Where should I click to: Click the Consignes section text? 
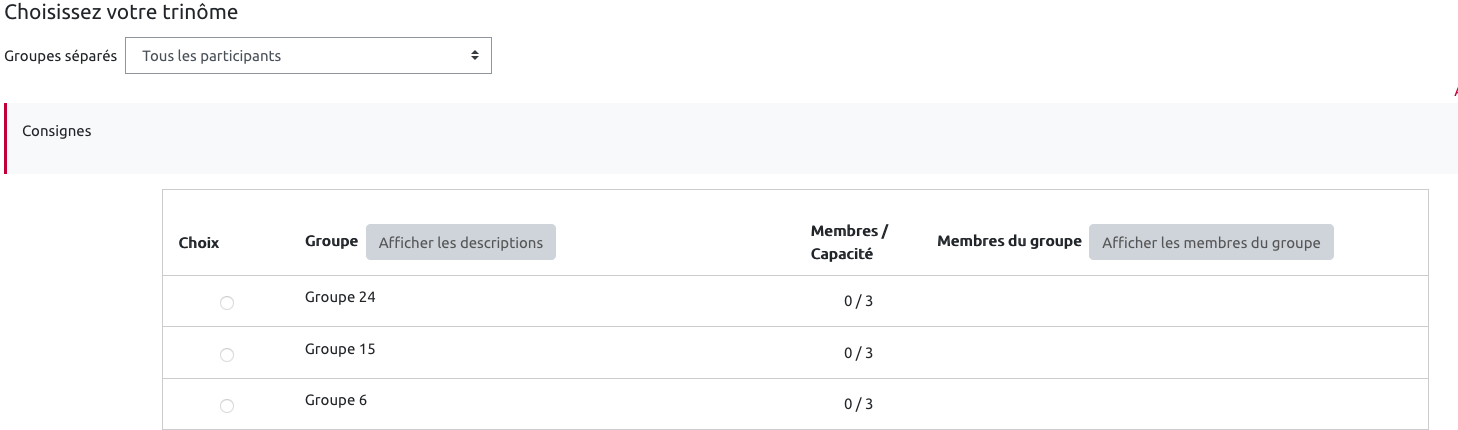57,131
